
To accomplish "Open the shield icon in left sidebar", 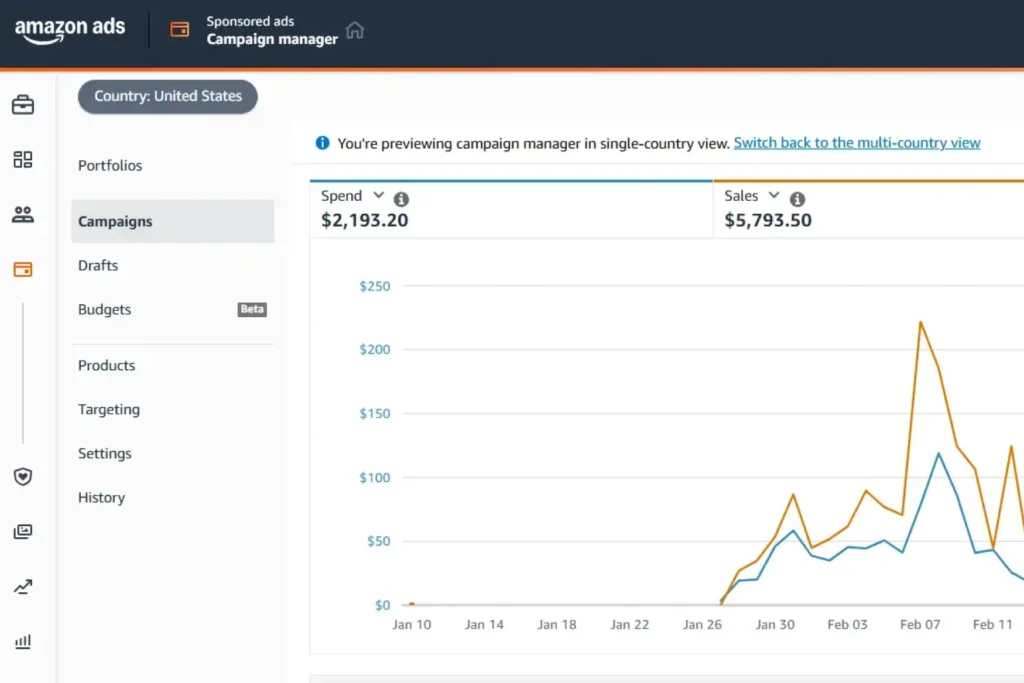I will (x=23, y=477).
